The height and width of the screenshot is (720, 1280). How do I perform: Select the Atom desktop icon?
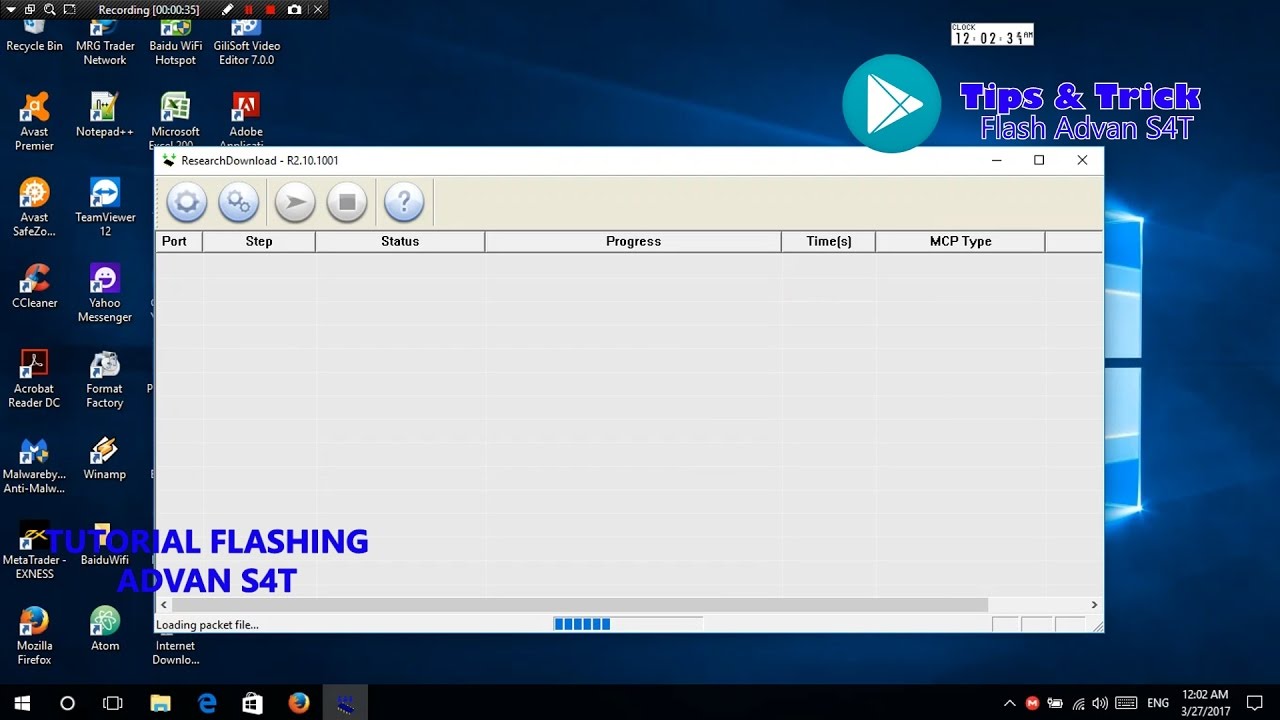click(105, 629)
